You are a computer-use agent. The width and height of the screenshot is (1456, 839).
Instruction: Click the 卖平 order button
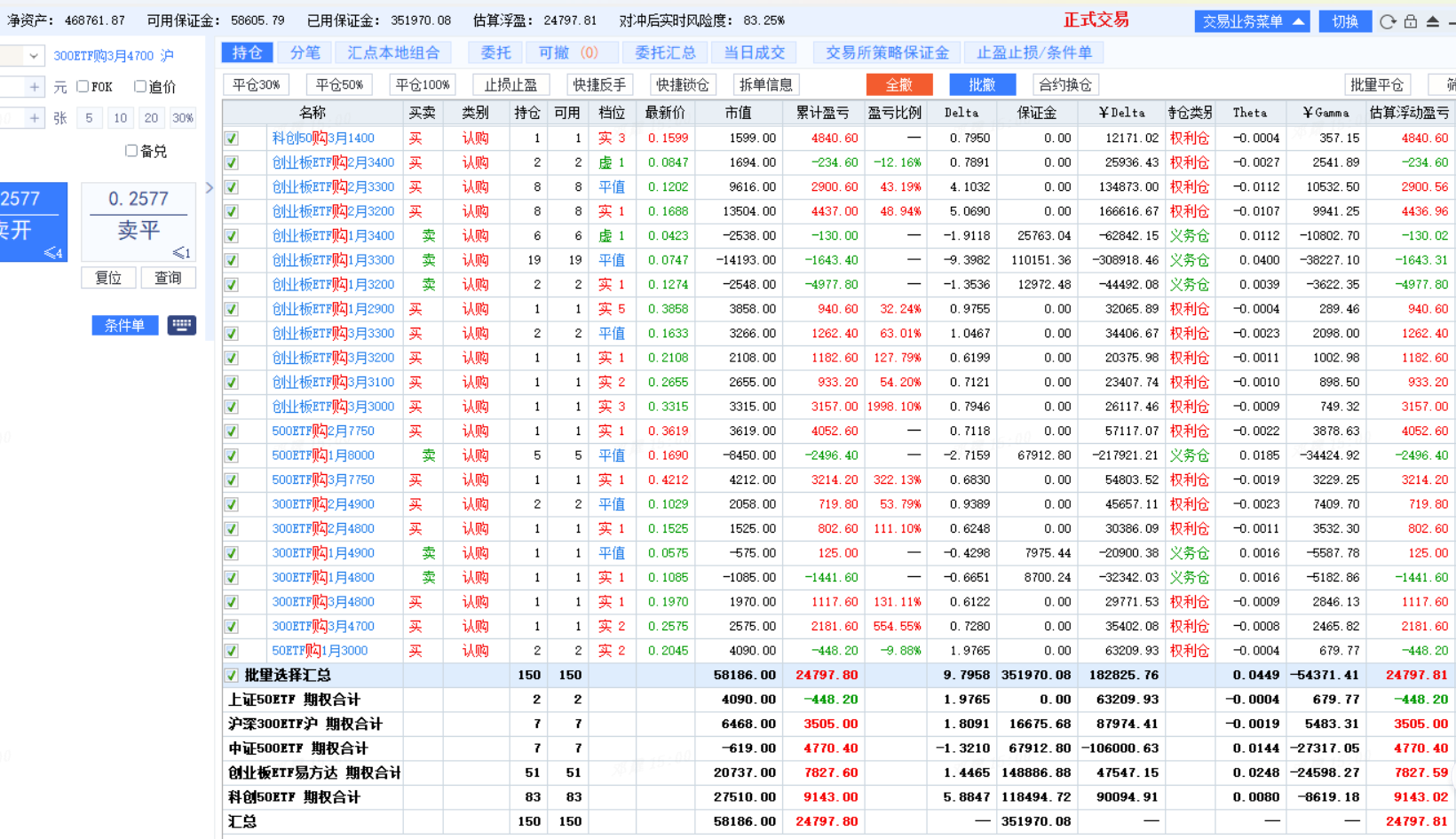[x=138, y=223]
